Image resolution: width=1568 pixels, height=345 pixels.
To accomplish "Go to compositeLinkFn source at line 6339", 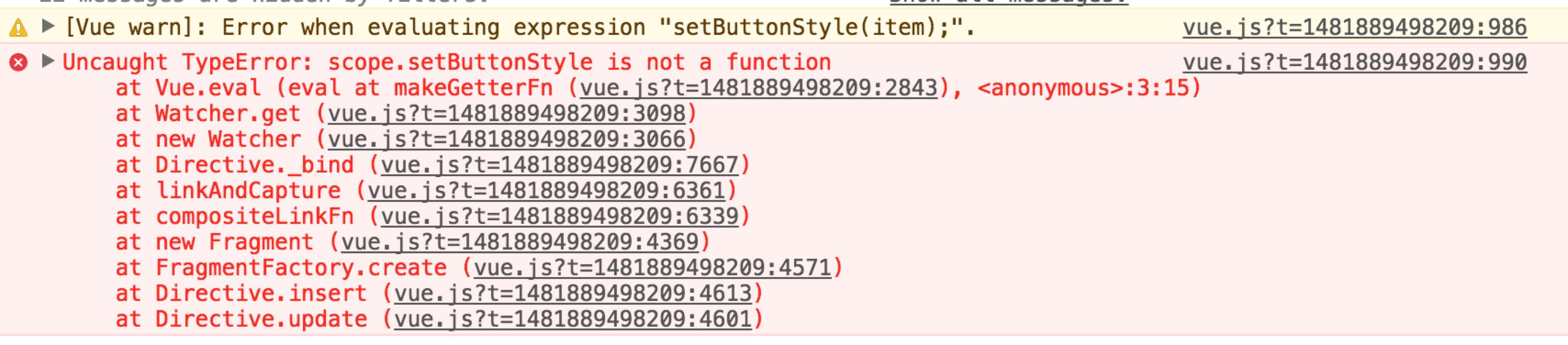I will click(560, 217).
